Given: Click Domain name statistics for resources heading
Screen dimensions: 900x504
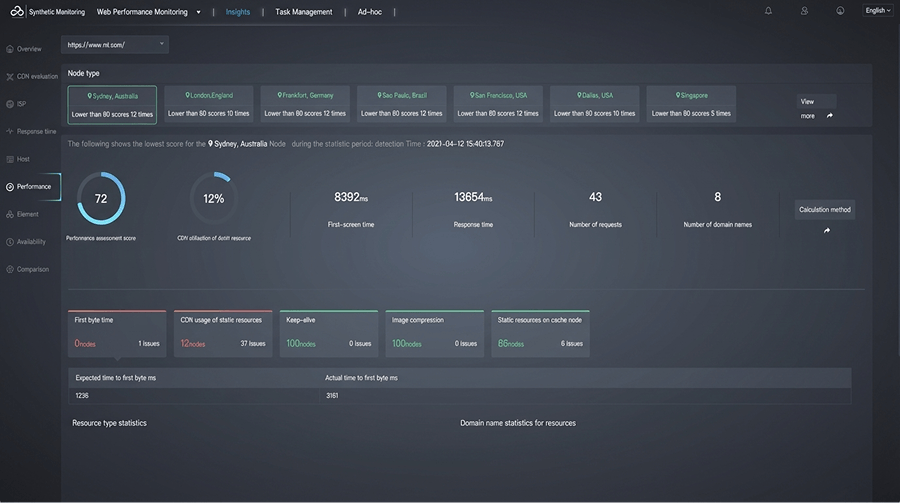Looking at the screenshot, I should tap(518, 424).
